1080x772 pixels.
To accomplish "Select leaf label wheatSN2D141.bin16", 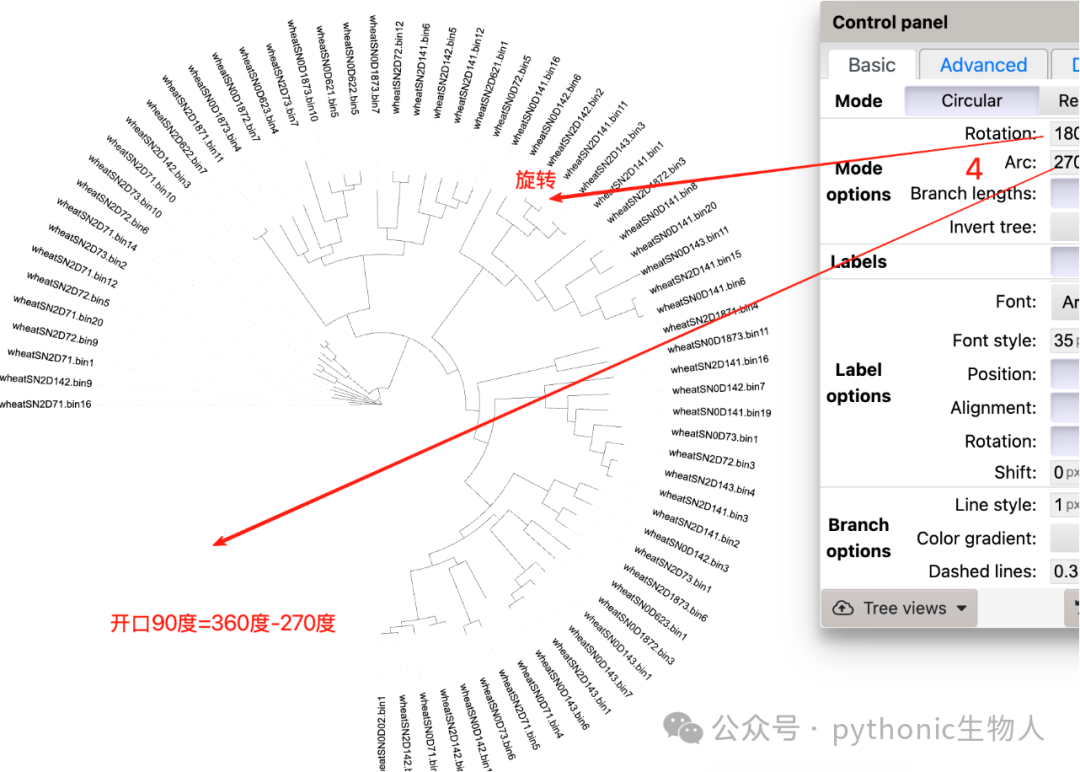I will tap(719, 364).
